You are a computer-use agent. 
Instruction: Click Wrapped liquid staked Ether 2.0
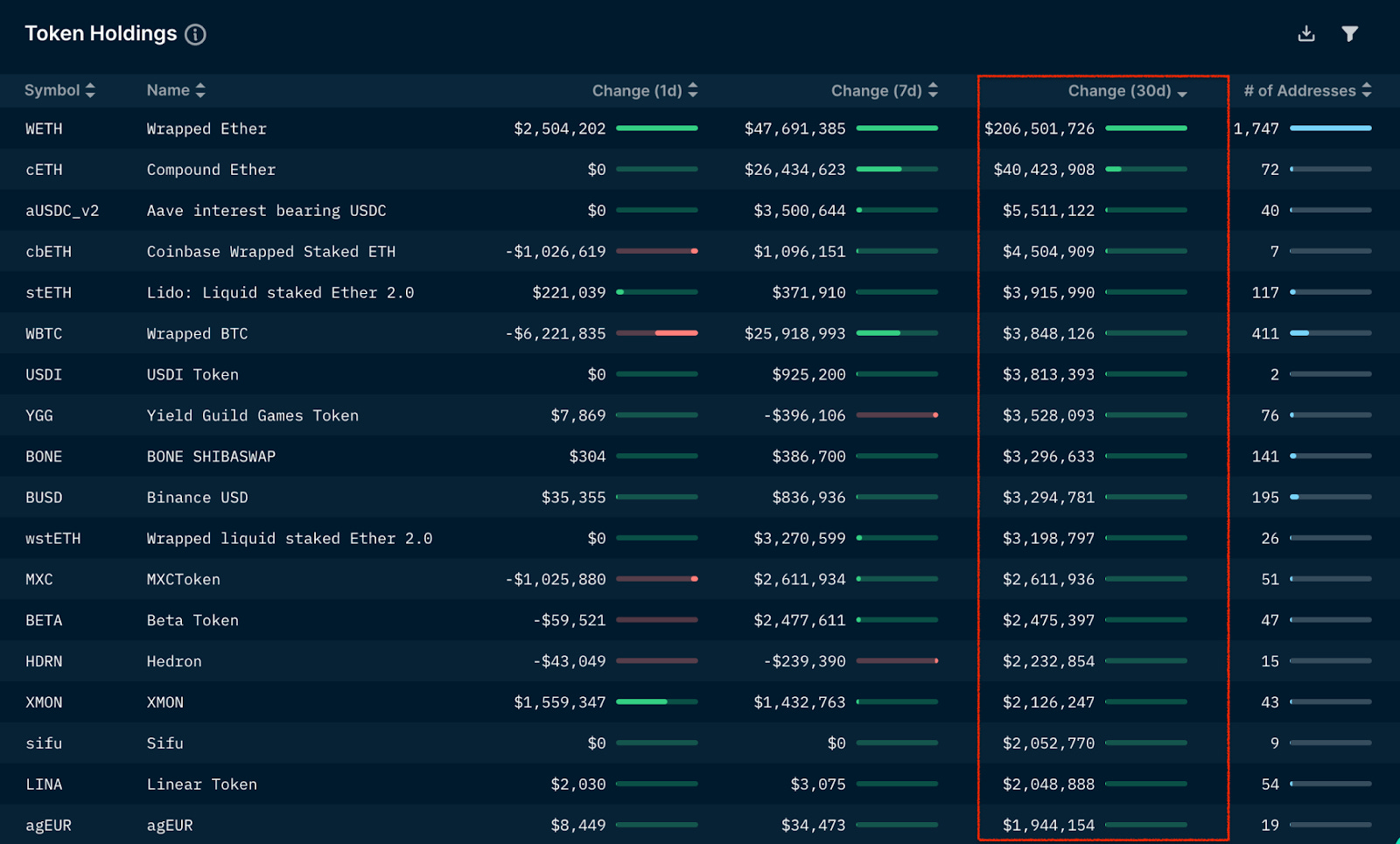290,539
